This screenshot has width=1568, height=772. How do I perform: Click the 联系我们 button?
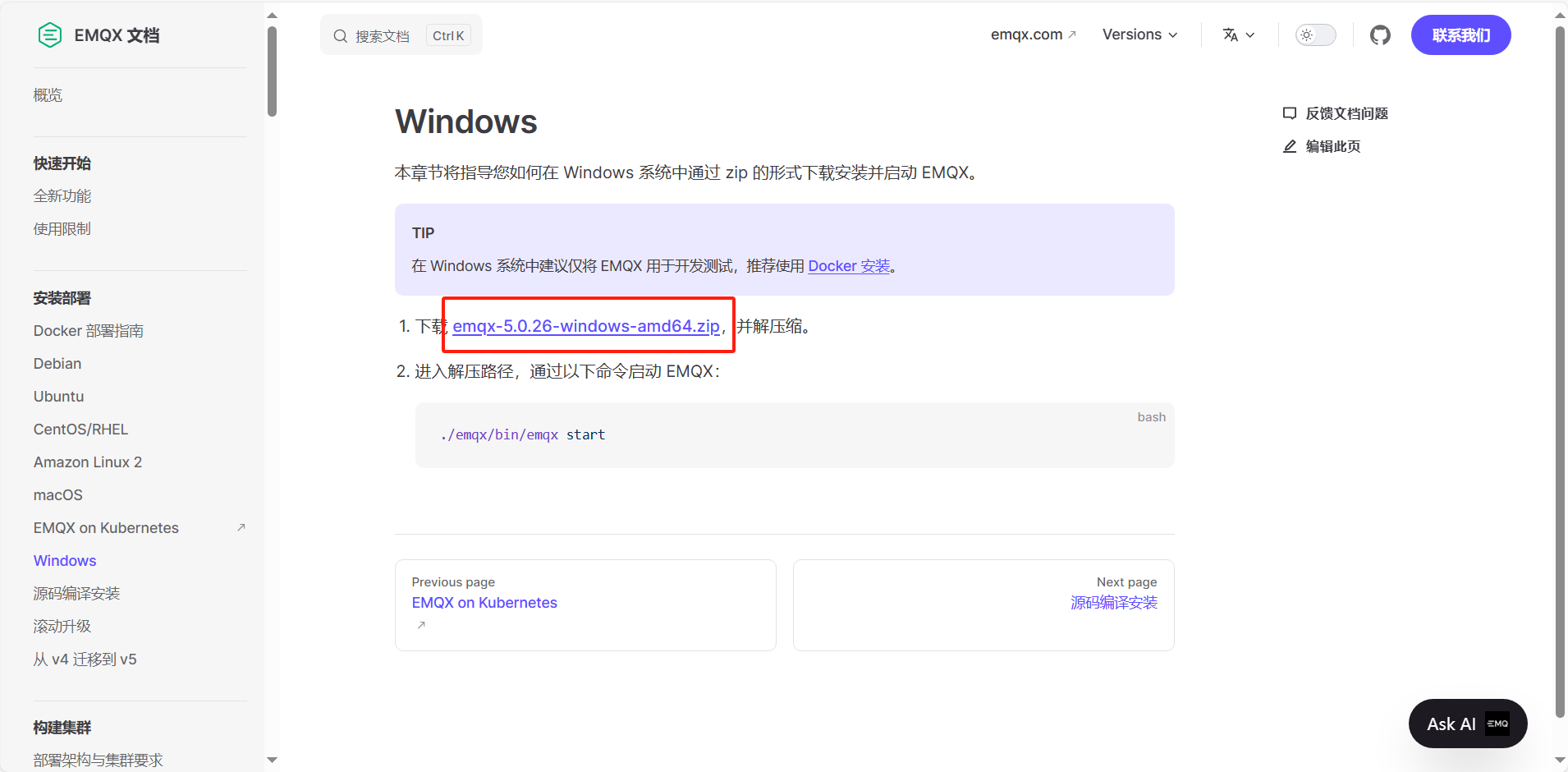pos(1460,35)
